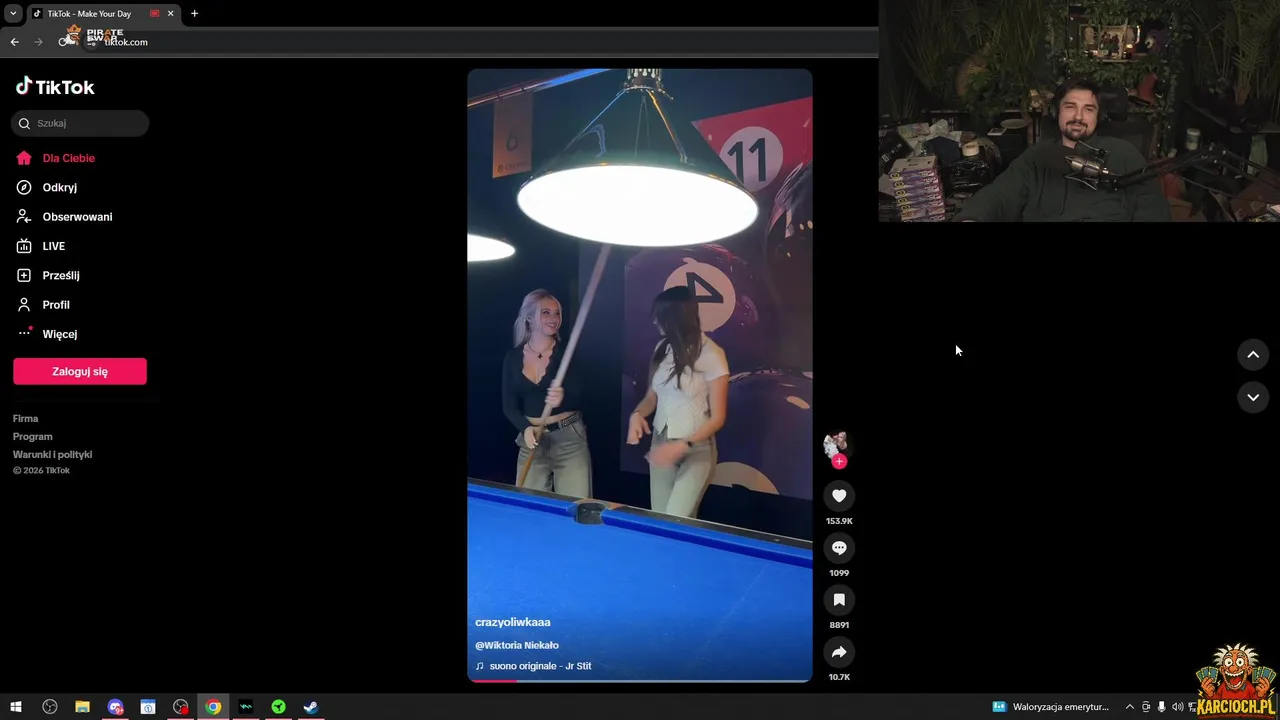Open Steam from the taskbar
Screen dimensions: 1280x720
pyautogui.click(x=311, y=707)
